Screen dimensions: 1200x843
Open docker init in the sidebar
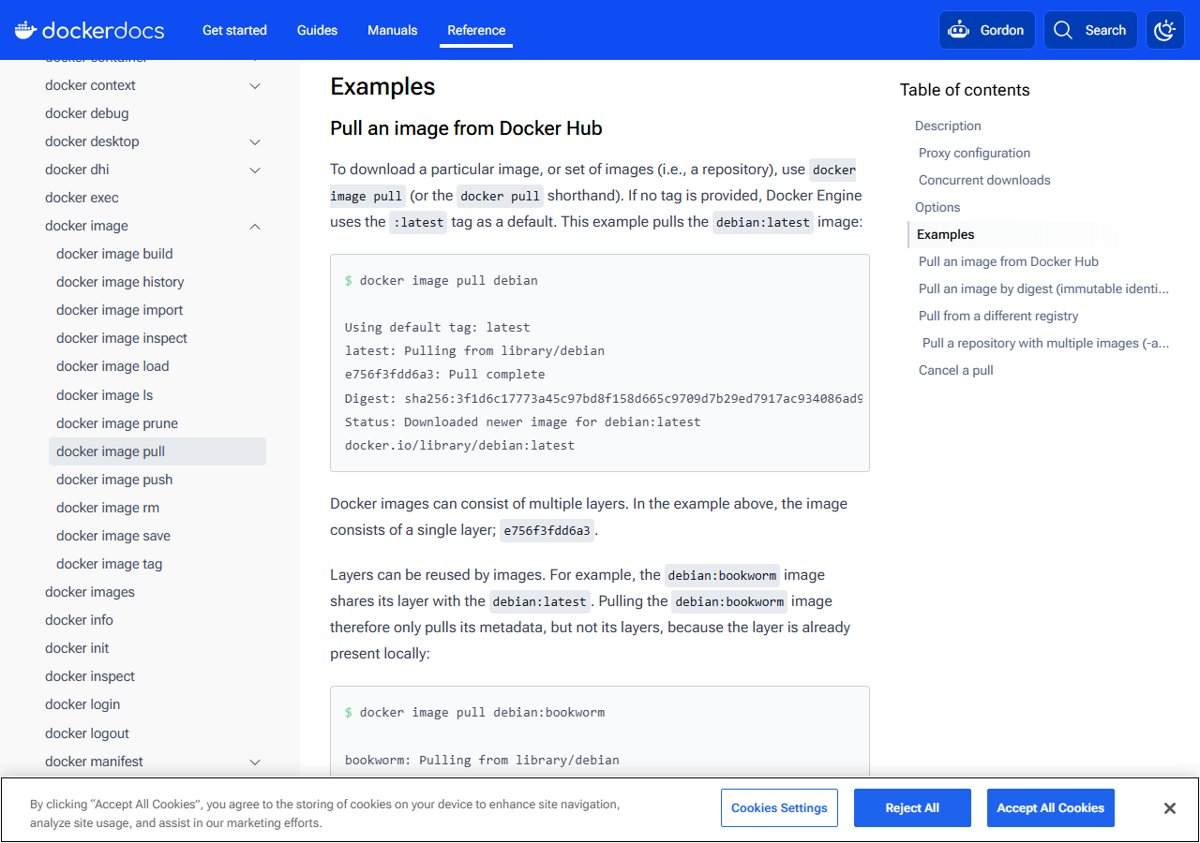[77, 648]
